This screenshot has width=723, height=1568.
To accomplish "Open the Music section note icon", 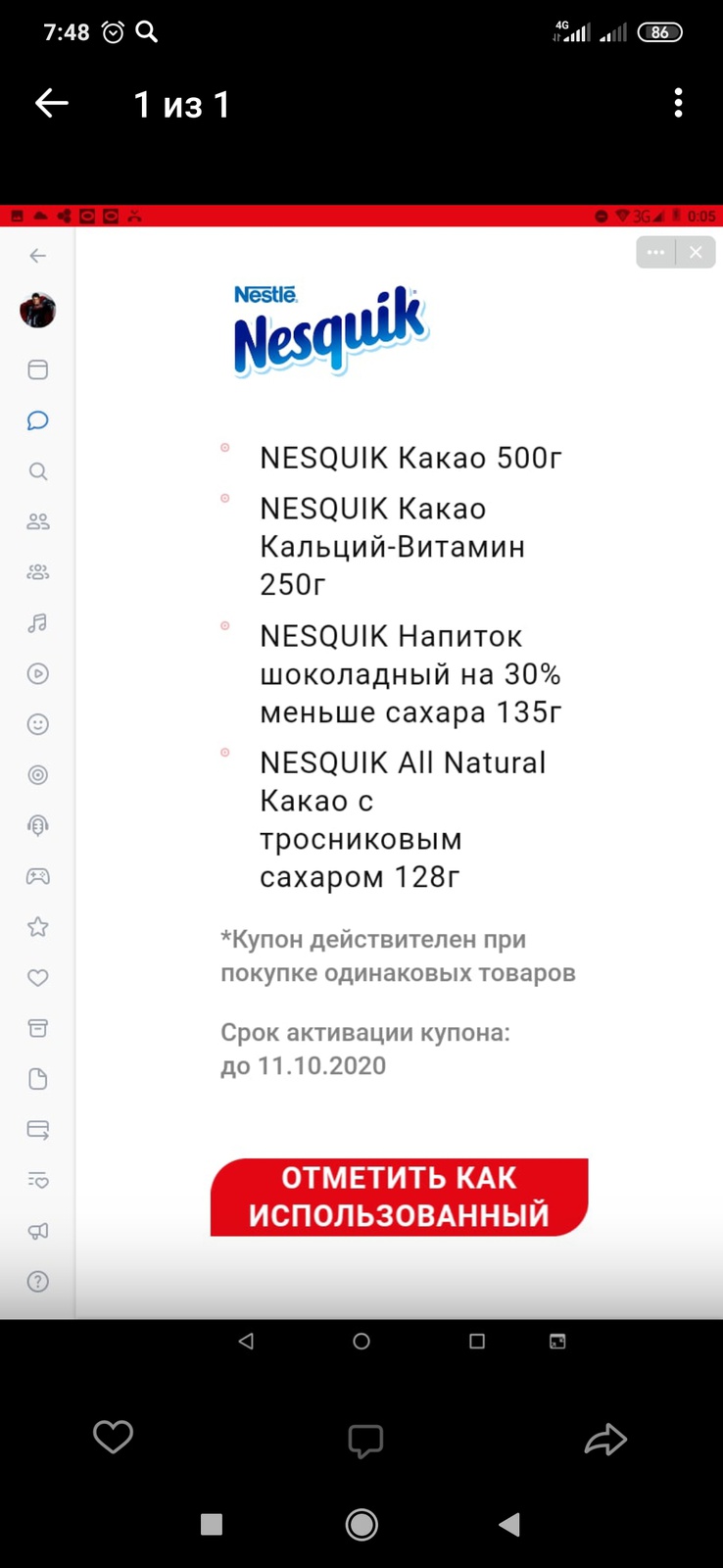I will pyautogui.click(x=38, y=623).
